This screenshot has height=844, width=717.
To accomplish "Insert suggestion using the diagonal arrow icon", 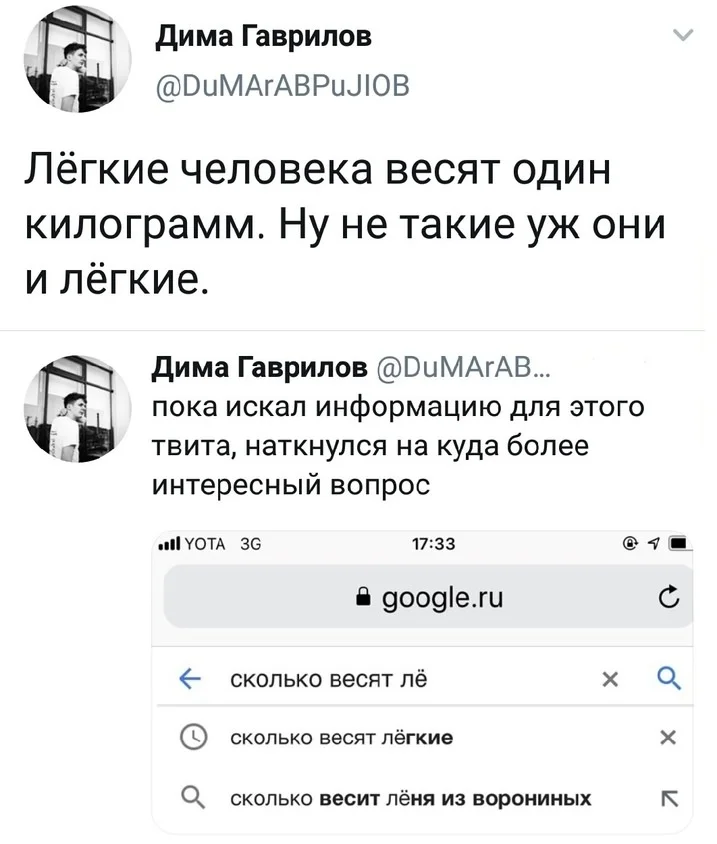I will [x=669, y=799].
